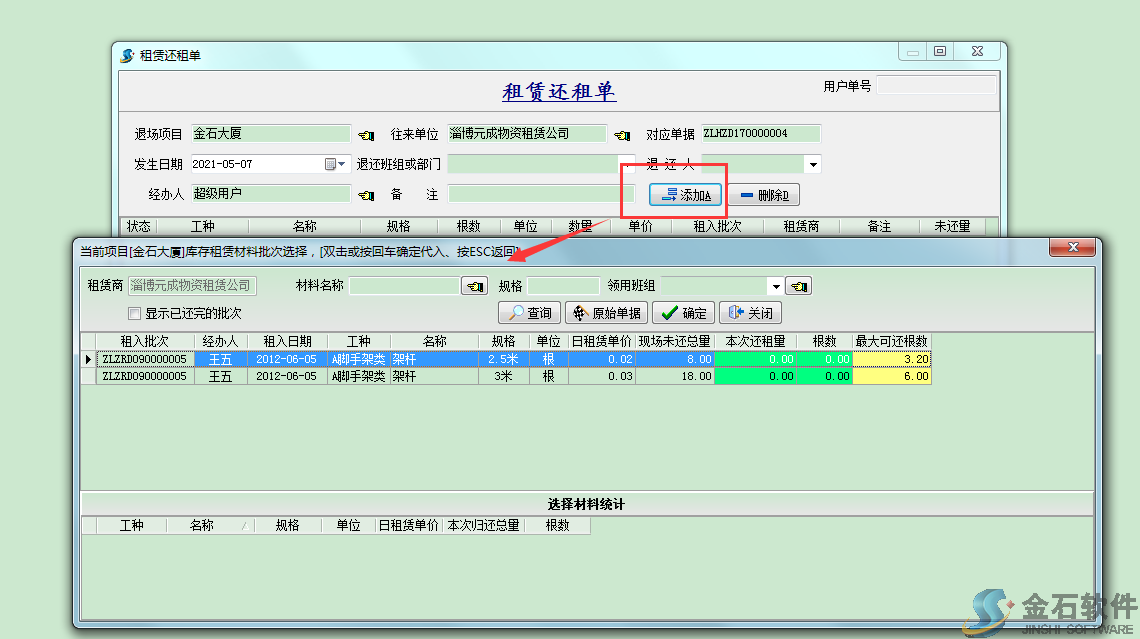1140x639 pixels.
Task: Click the 删除 delete button
Action: coord(764,195)
